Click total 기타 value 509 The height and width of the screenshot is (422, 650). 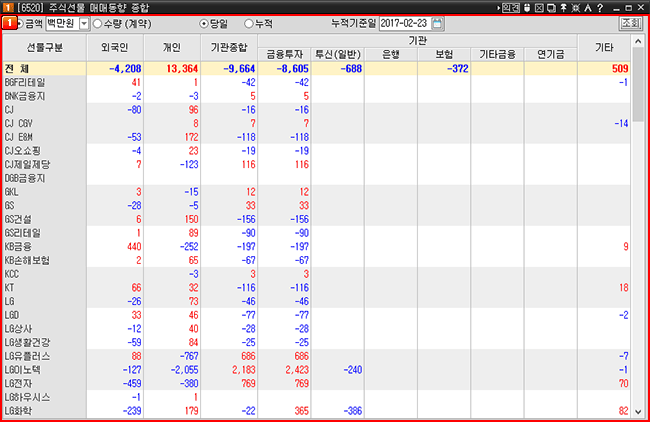pyautogui.click(x=620, y=69)
